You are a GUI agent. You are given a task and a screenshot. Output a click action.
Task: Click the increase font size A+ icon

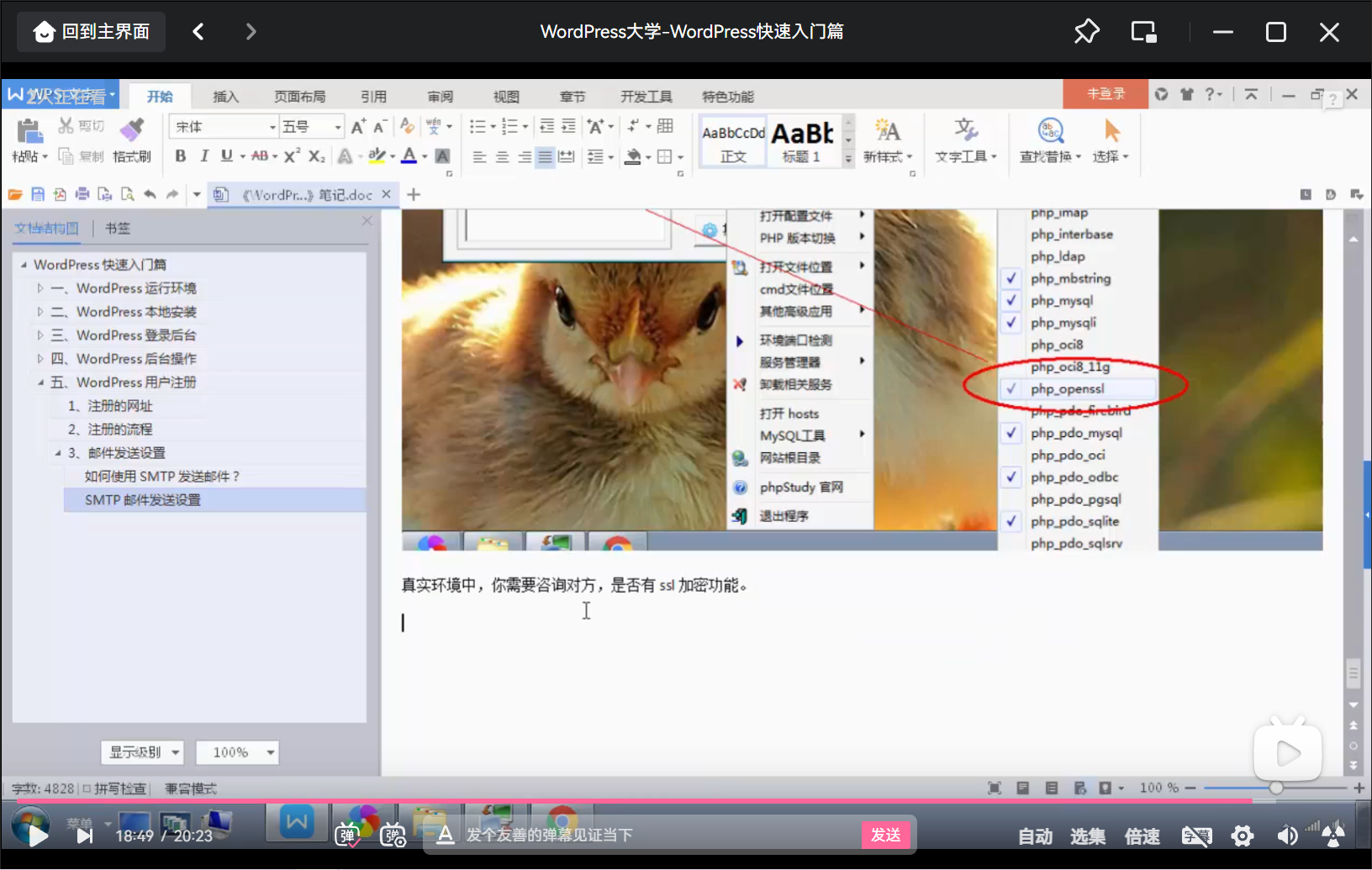click(358, 126)
